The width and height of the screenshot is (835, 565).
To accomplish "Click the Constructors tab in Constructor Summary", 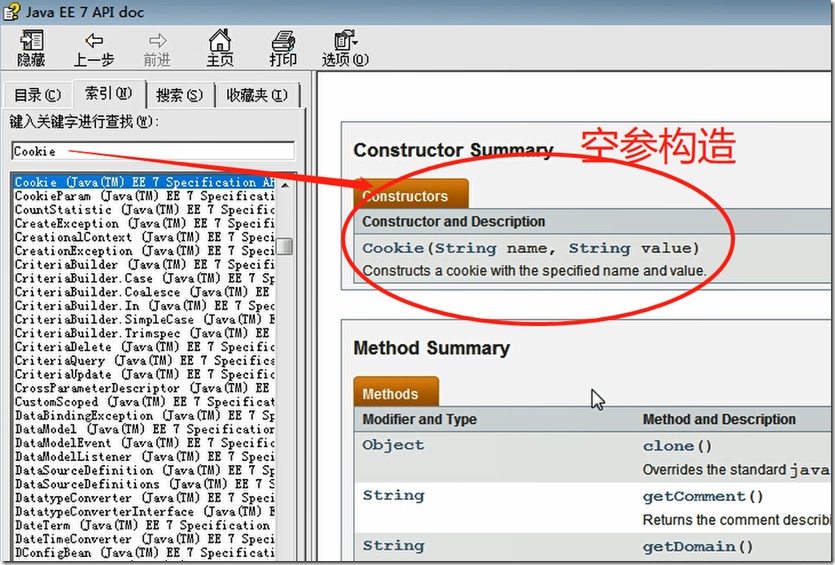I will point(411,194).
